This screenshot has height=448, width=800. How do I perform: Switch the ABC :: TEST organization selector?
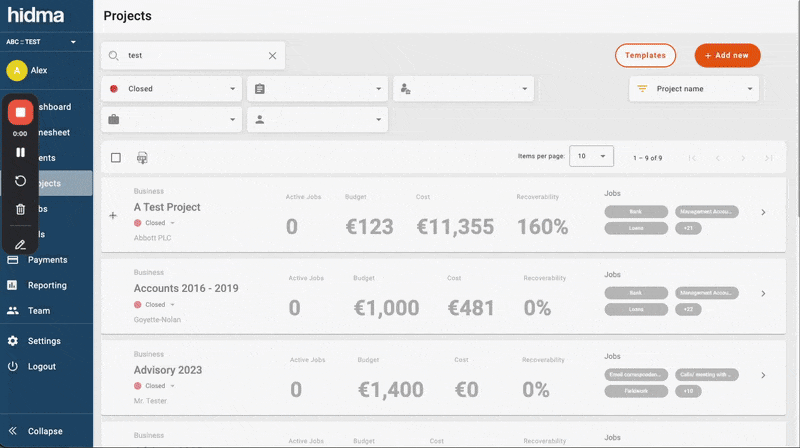[x=41, y=42]
